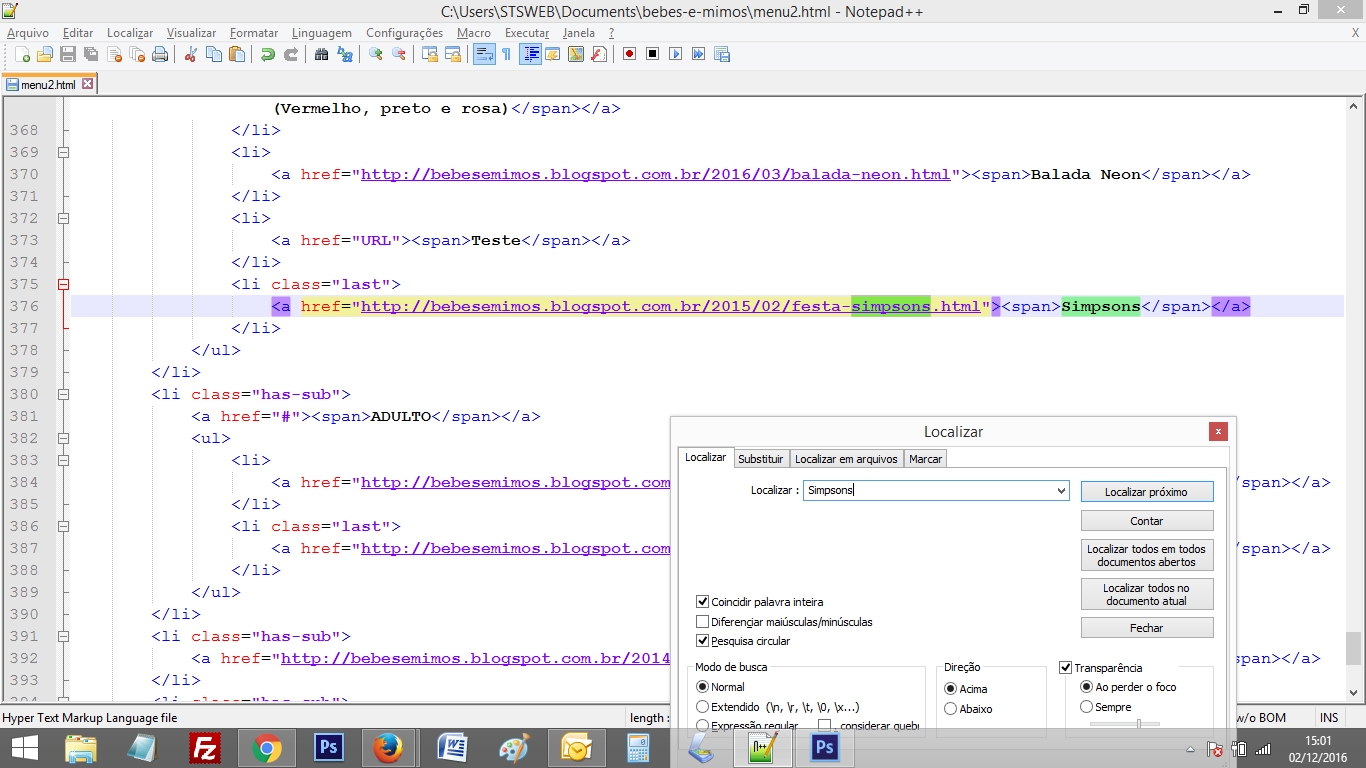Switch to the Marcar tab
Image resolution: width=1366 pixels, height=768 pixels.
[925, 459]
